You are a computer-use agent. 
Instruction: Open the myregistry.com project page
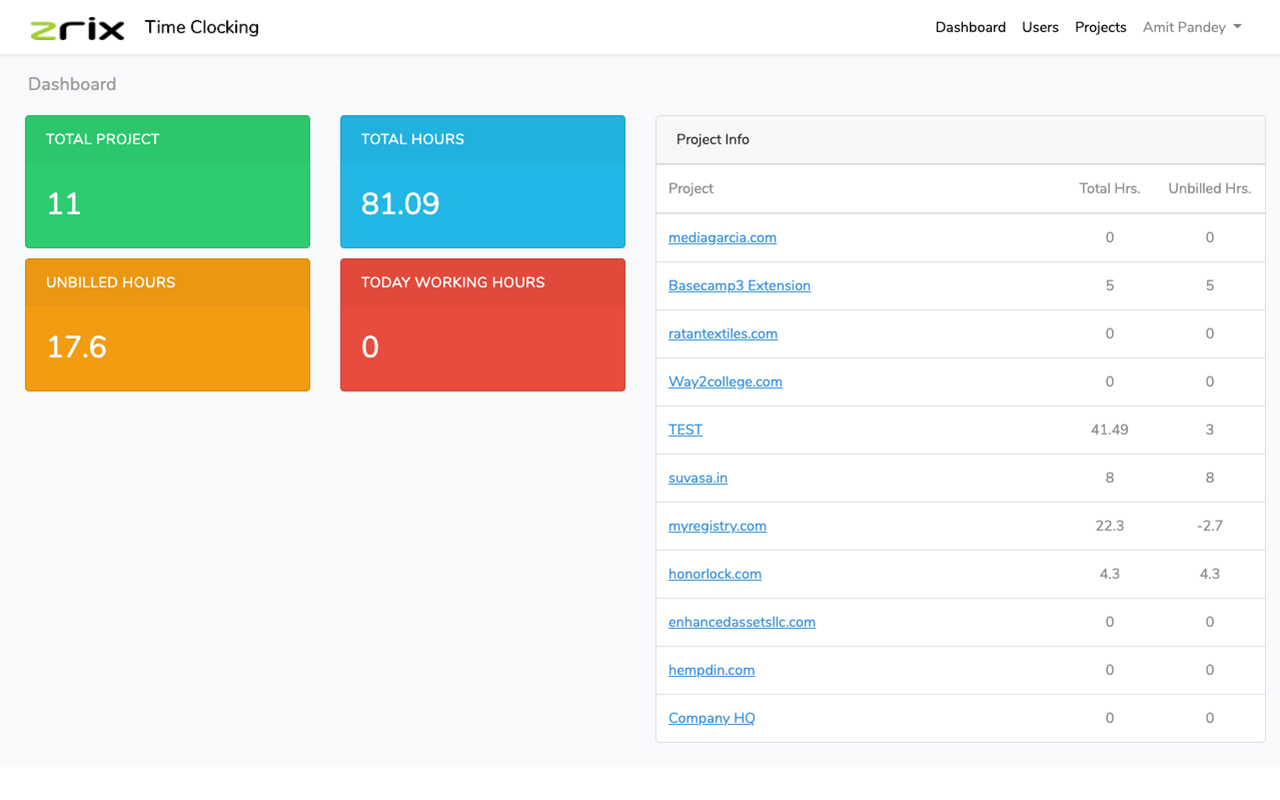(x=717, y=525)
